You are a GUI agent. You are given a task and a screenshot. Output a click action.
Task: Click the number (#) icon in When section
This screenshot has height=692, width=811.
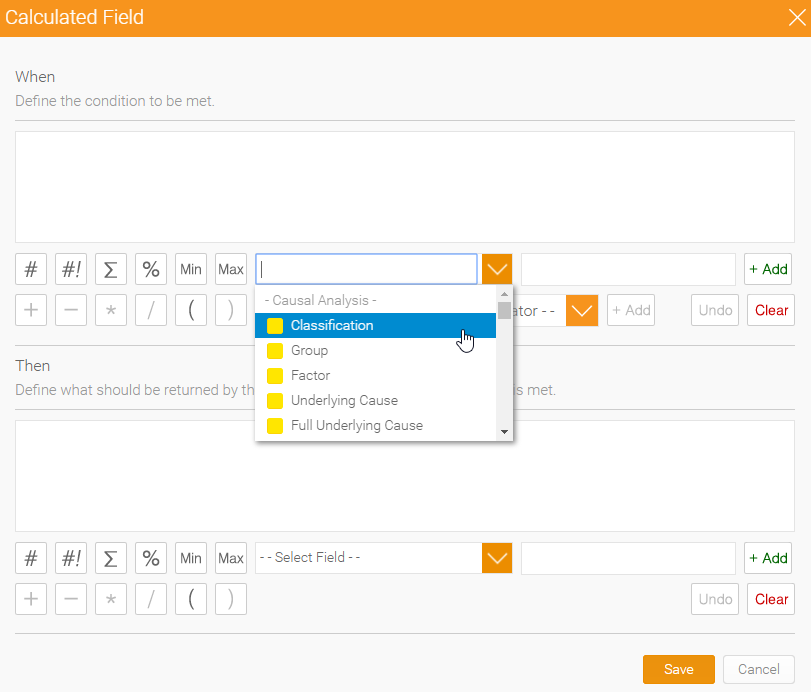coord(30,269)
